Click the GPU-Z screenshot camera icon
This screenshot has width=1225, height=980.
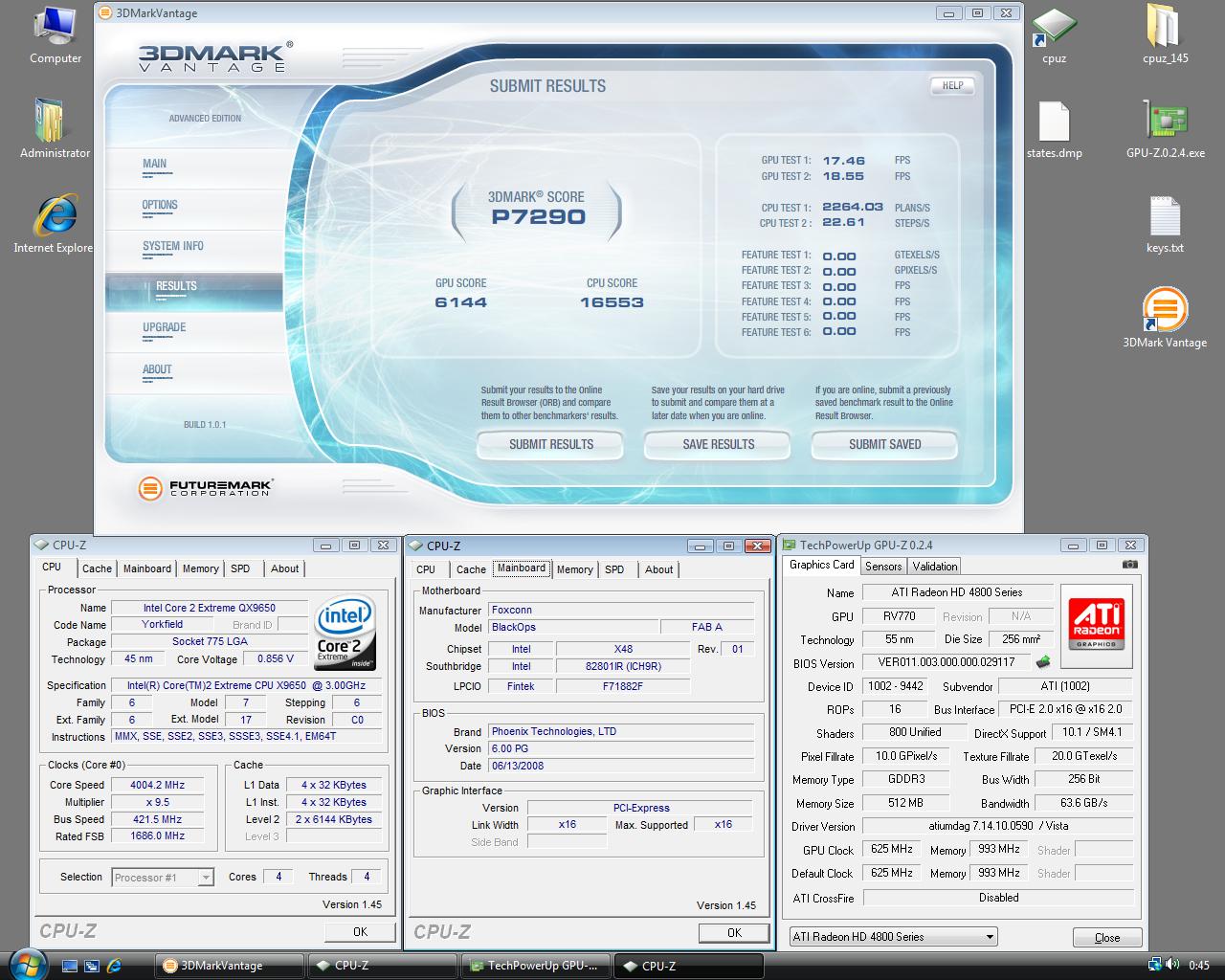1130,566
